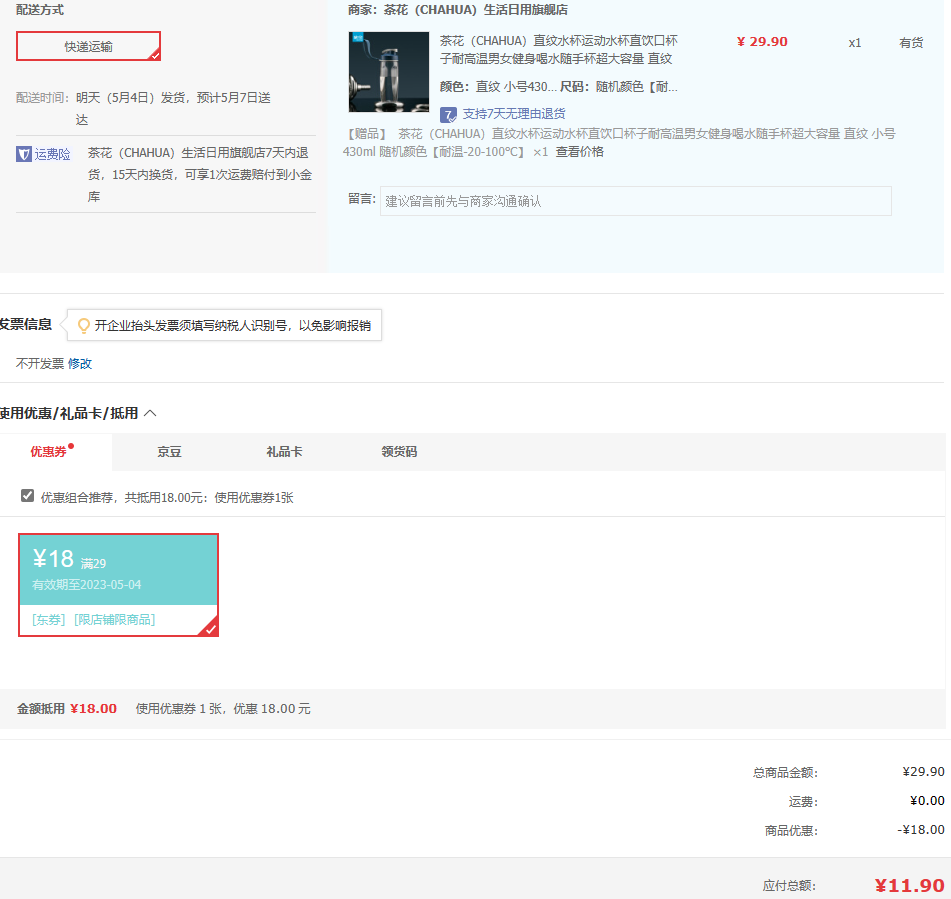Click the -¥18.00 商品优惠 discount value
Image resolution: width=951 pixels, height=899 pixels.
point(921,829)
